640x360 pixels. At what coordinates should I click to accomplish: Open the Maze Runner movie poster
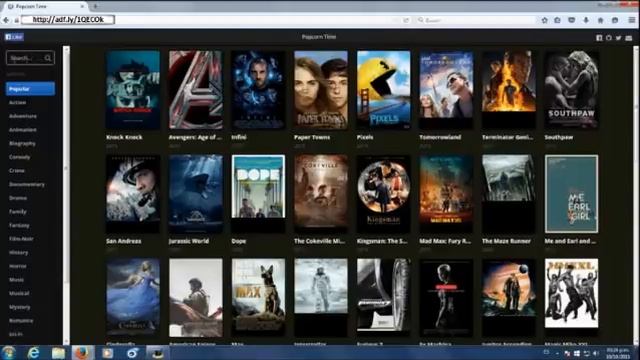(509, 193)
